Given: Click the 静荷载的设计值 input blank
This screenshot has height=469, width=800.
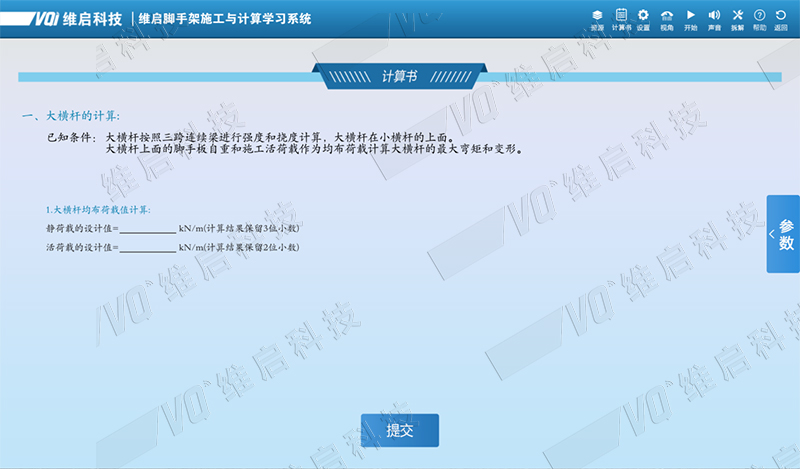Looking at the screenshot, I should pos(147,229).
